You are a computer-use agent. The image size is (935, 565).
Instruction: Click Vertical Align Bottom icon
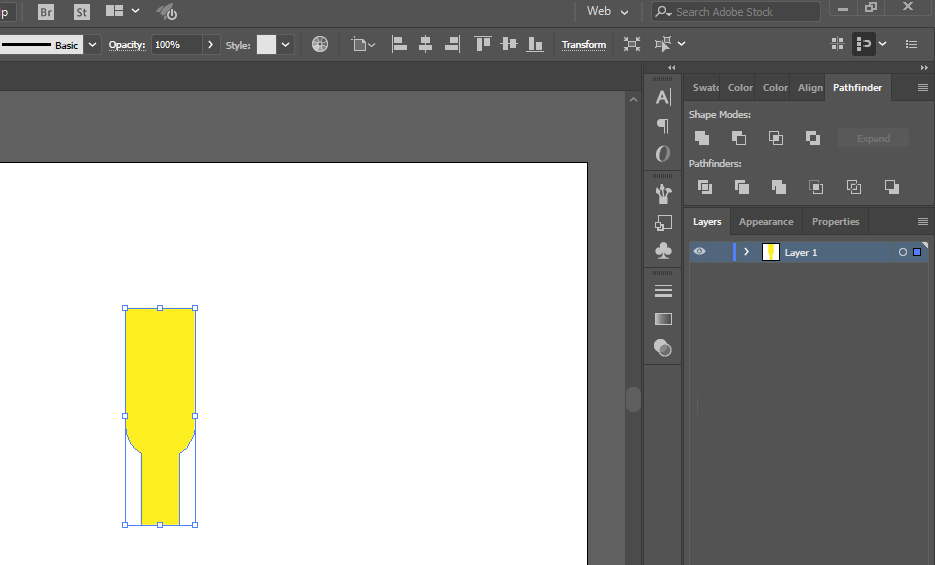click(x=535, y=44)
